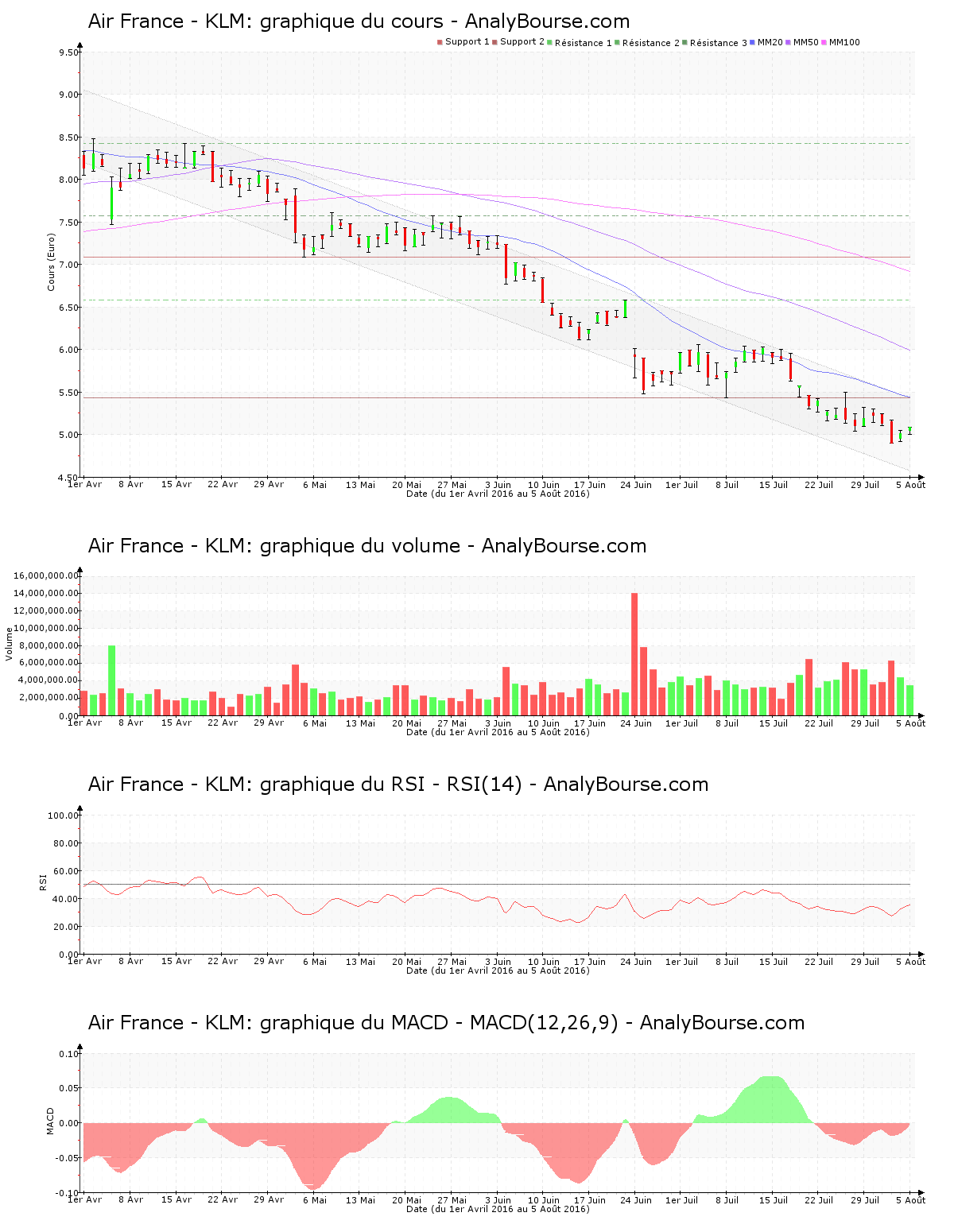
Task: Click the '15 Juillet' date label under MACD chart
Action: (x=774, y=1200)
